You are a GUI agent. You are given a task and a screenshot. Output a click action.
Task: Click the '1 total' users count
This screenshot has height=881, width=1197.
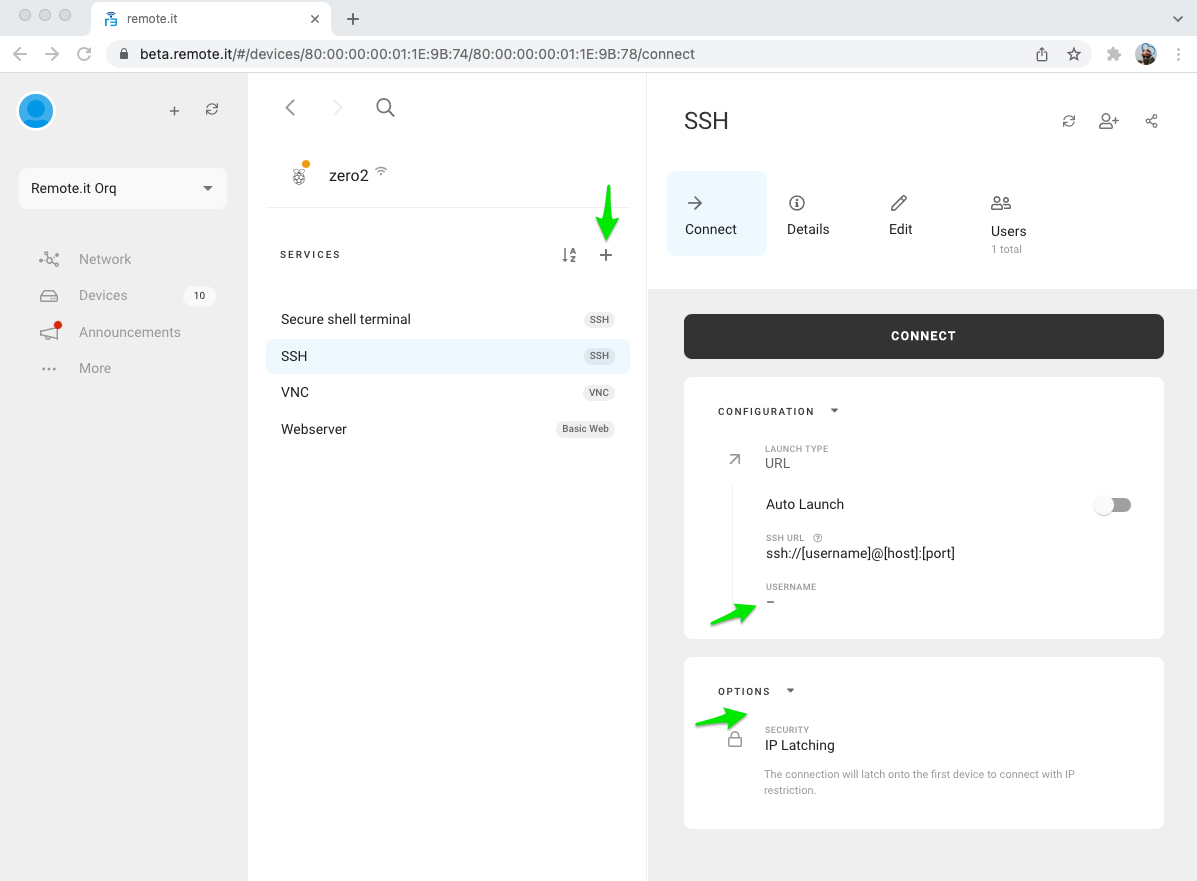click(x=1006, y=250)
